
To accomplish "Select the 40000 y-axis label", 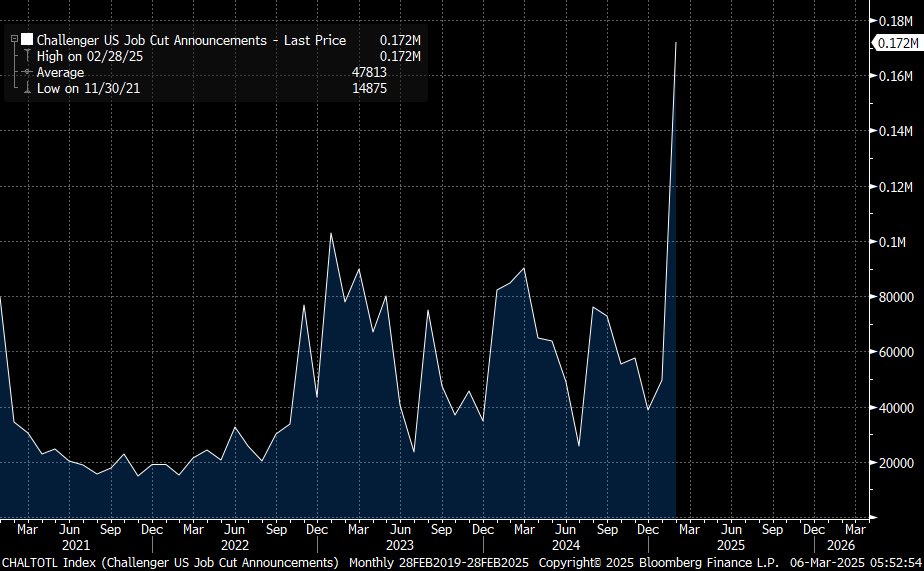I will (x=896, y=408).
